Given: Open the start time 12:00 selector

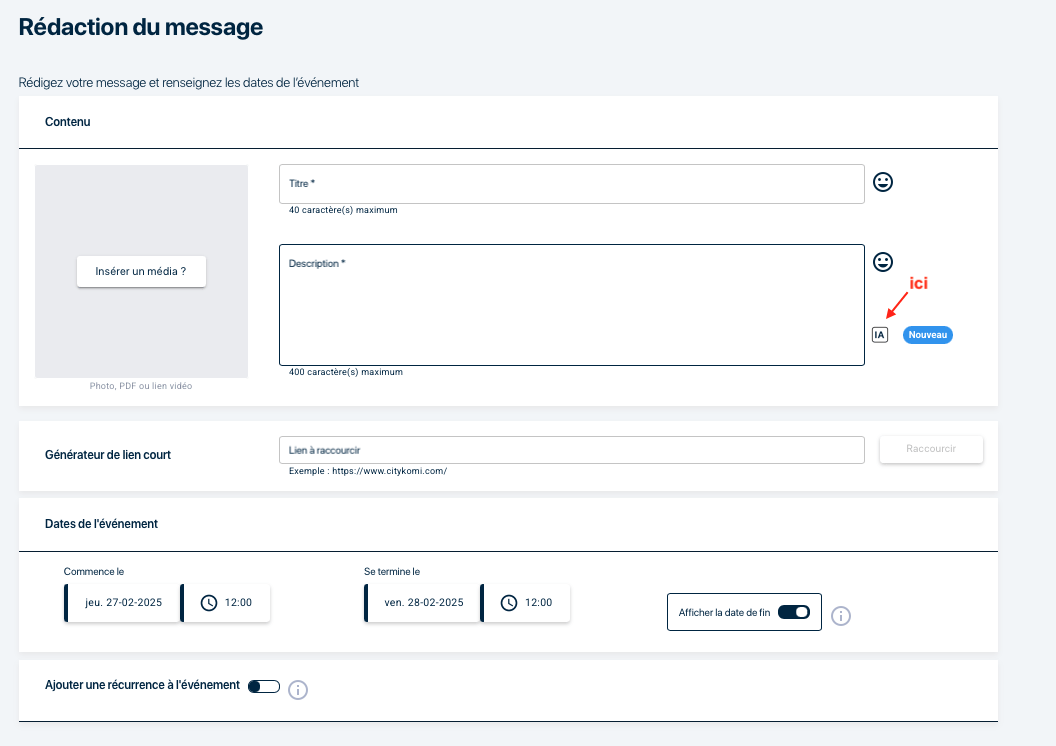Looking at the screenshot, I should [238, 603].
